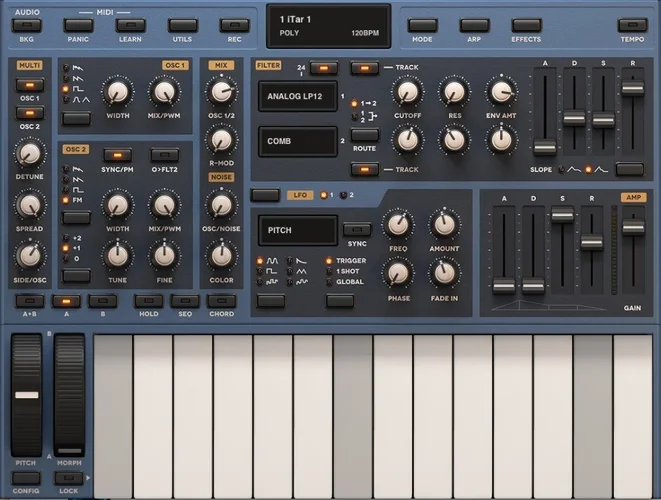This screenshot has height=500, width=661.
Task: Select OSC 1 triangle/sine waveform icon
Action: 81,100
